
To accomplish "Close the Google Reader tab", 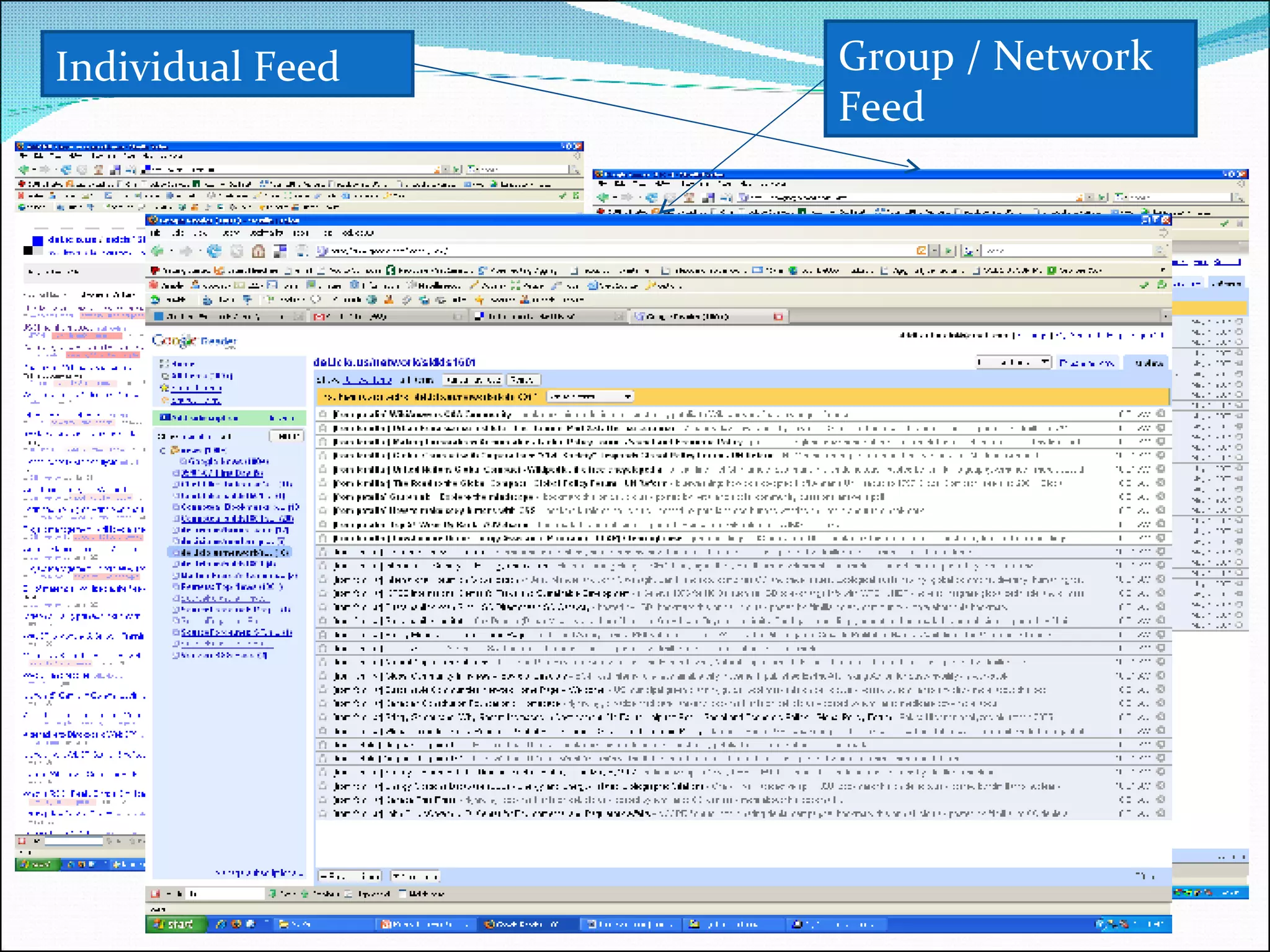I will click(x=778, y=317).
